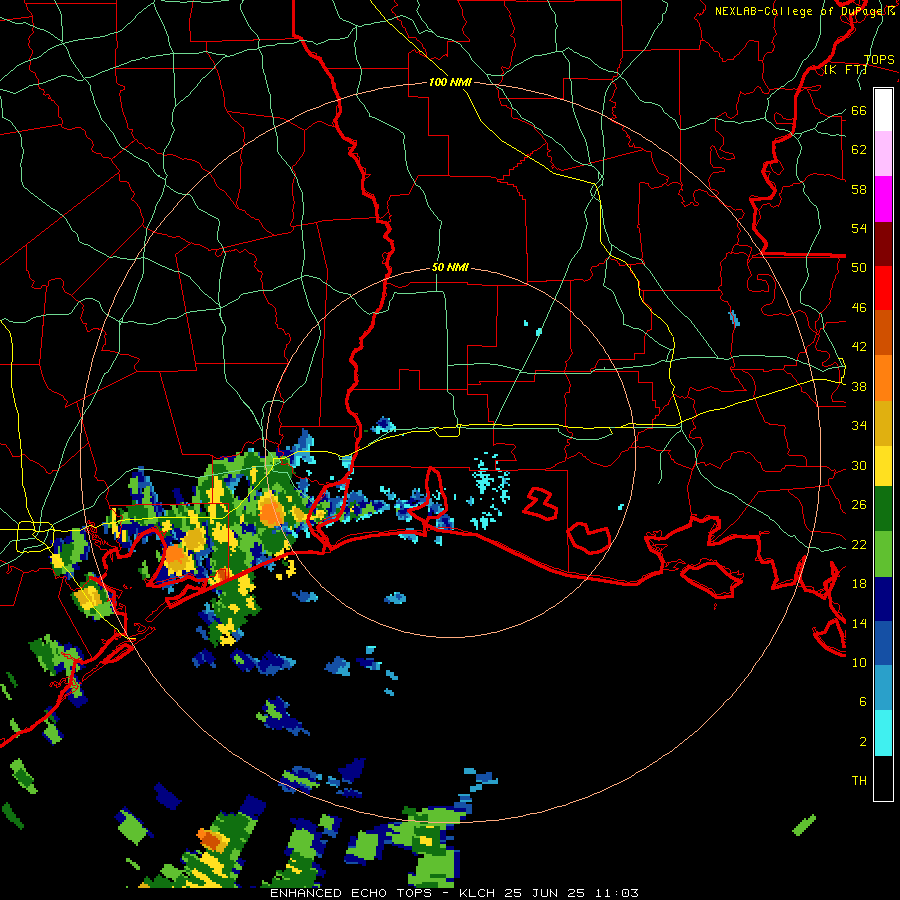Click the dark maroon swatch on the color scale

point(883,244)
